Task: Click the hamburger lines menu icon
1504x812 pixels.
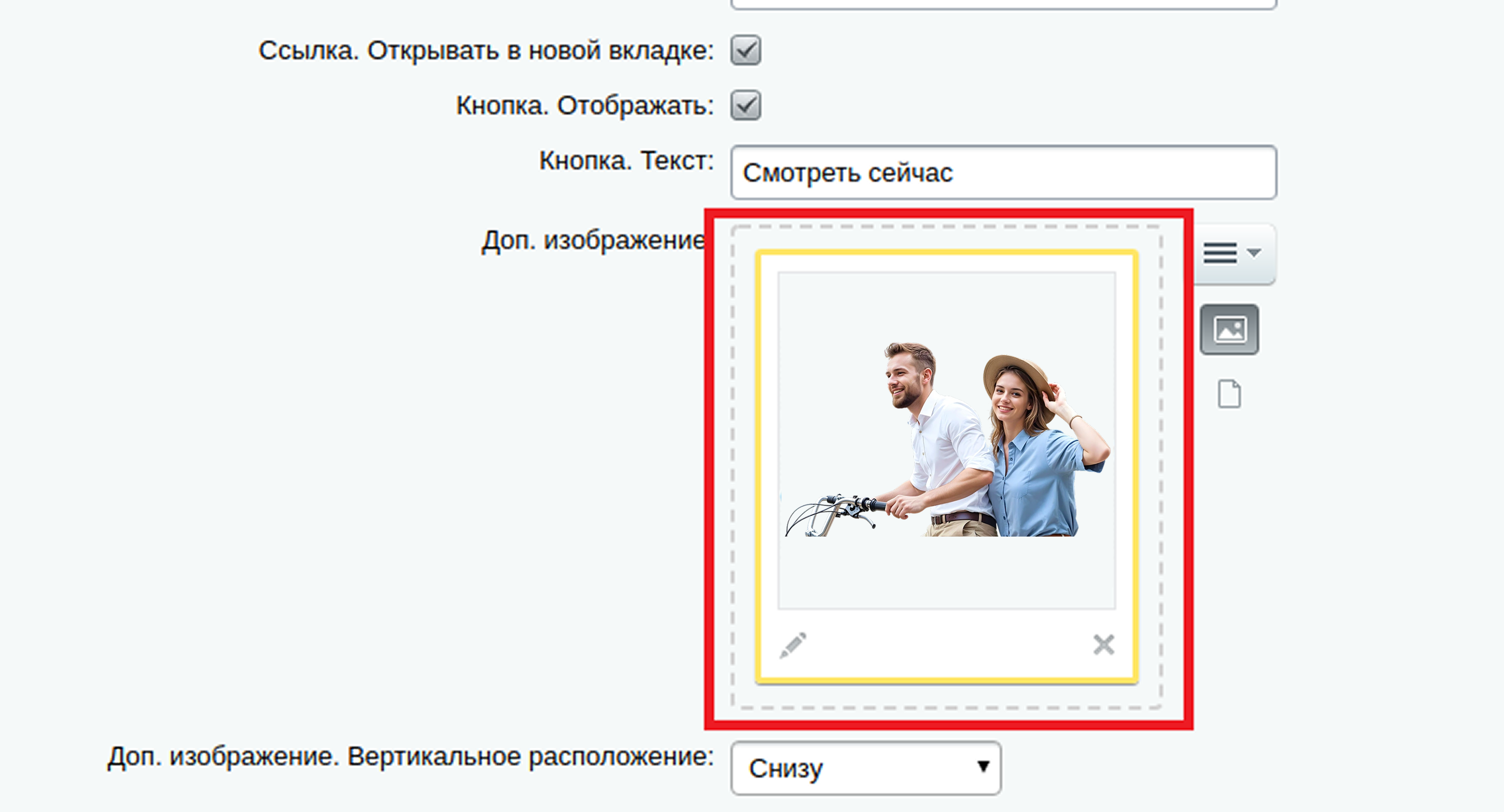Action: click(1220, 253)
